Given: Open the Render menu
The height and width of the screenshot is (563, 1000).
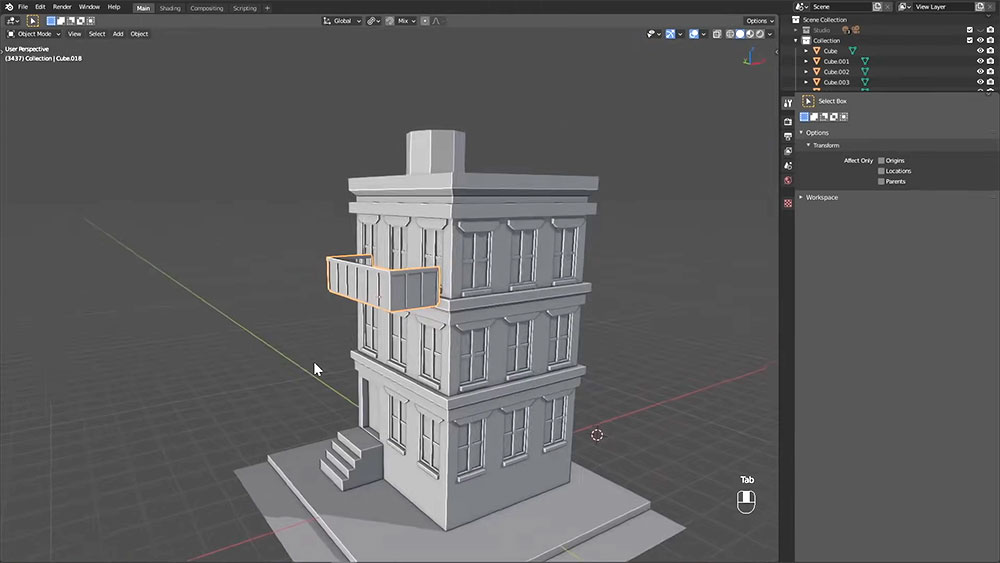Looking at the screenshot, I should pyautogui.click(x=62, y=7).
